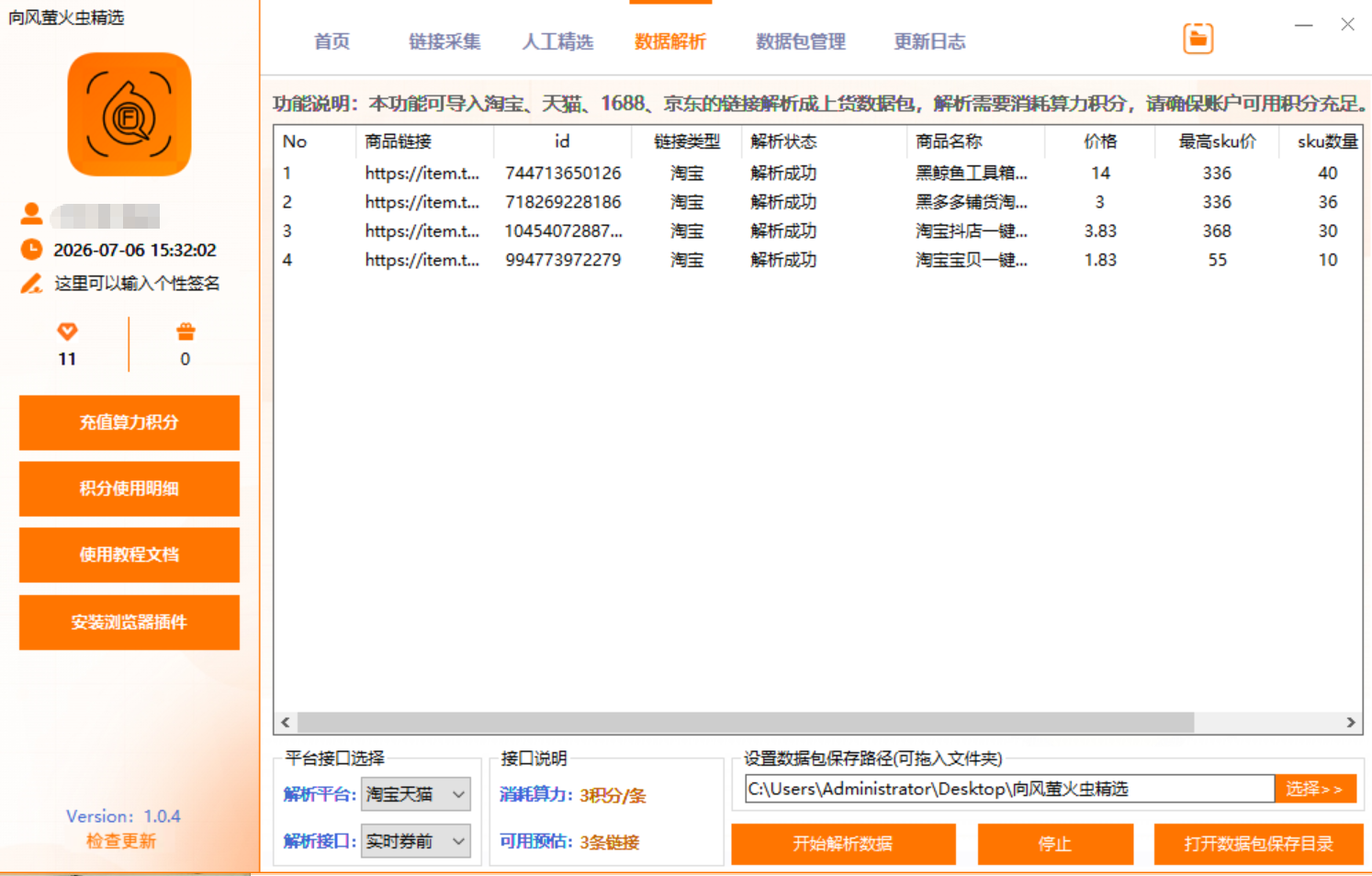The image size is (1372, 876).
Task: Click the clock icon beside the date
Action: point(31,249)
